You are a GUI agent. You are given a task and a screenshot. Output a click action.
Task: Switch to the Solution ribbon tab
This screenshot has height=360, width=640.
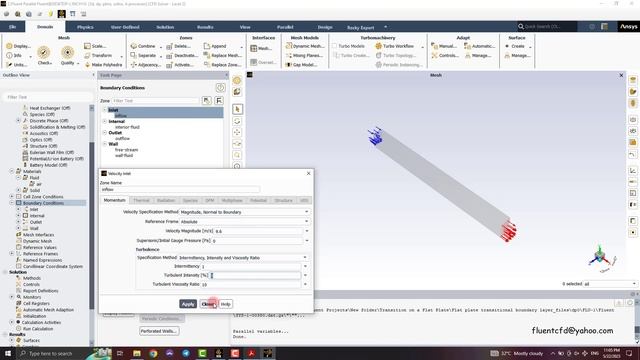165,27
